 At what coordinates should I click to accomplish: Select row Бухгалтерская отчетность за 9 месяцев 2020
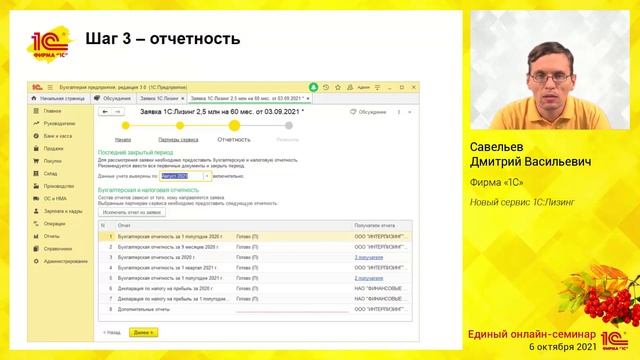pyautogui.click(x=255, y=247)
